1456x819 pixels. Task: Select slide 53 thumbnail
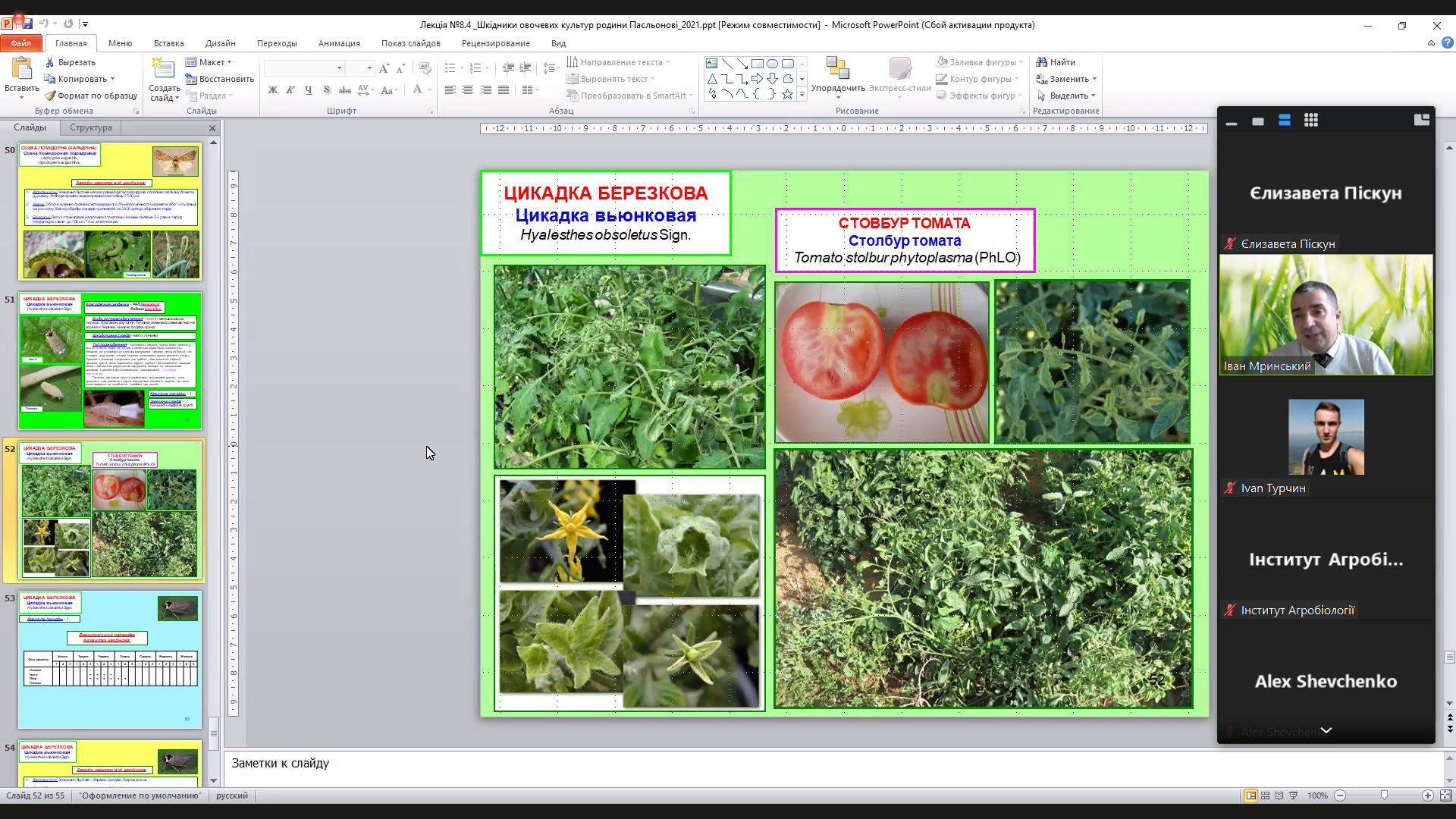pyautogui.click(x=110, y=660)
